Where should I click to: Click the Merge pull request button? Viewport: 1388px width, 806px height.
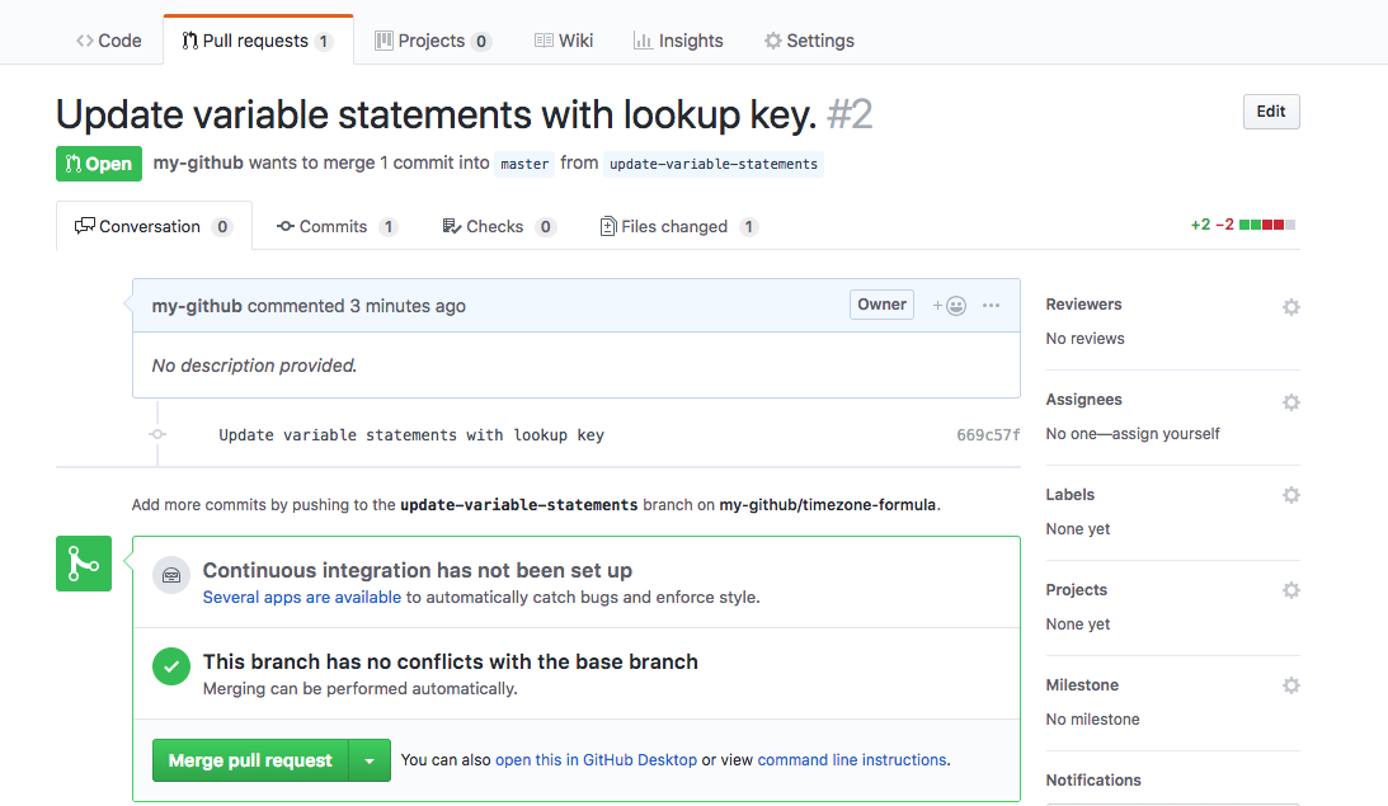248,760
